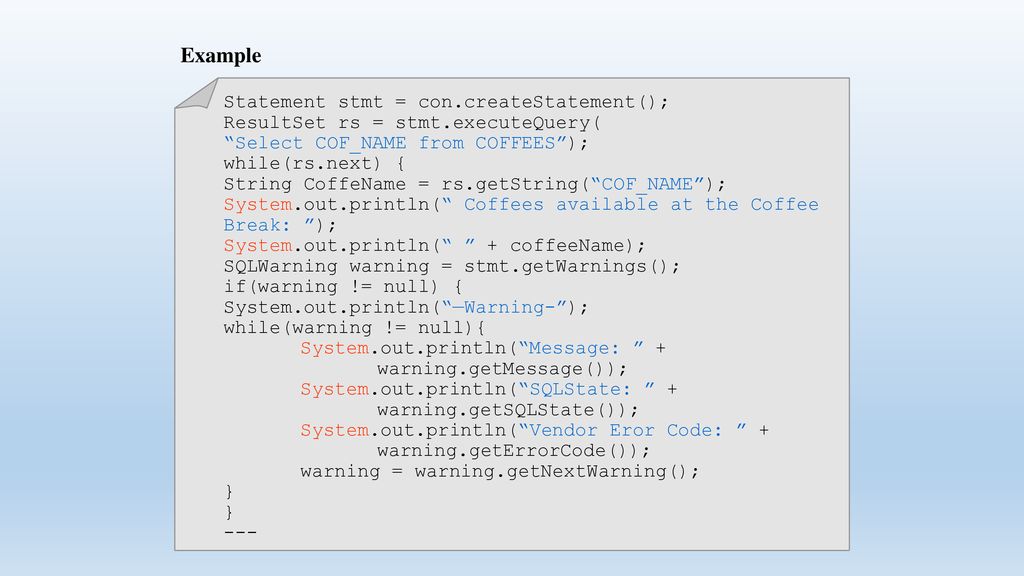
Task: Click the 'ResultSet rs = stmt.executeQuery(' line
Action: point(412,123)
